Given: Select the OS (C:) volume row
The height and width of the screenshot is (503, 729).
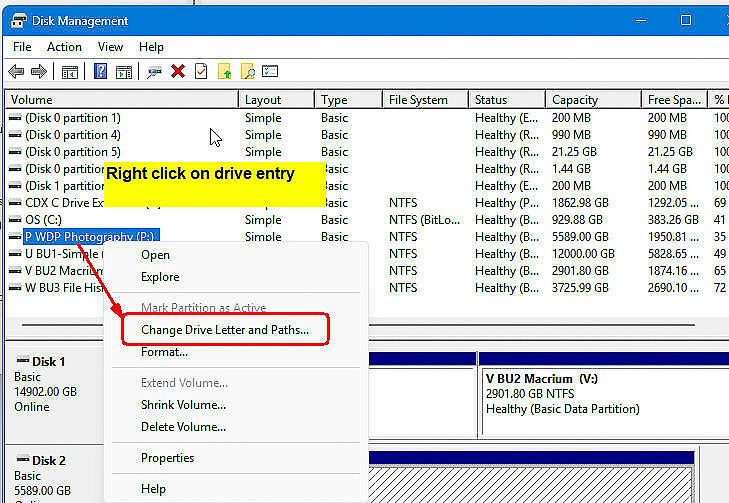Looking at the screenshot, I should pyautogui.click(x=43, y=220).
